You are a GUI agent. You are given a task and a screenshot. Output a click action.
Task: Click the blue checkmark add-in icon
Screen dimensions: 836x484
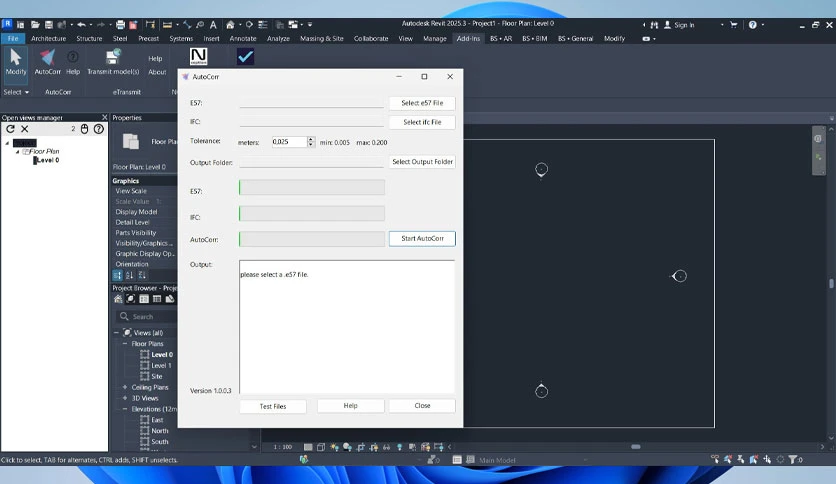coord(245,57)
